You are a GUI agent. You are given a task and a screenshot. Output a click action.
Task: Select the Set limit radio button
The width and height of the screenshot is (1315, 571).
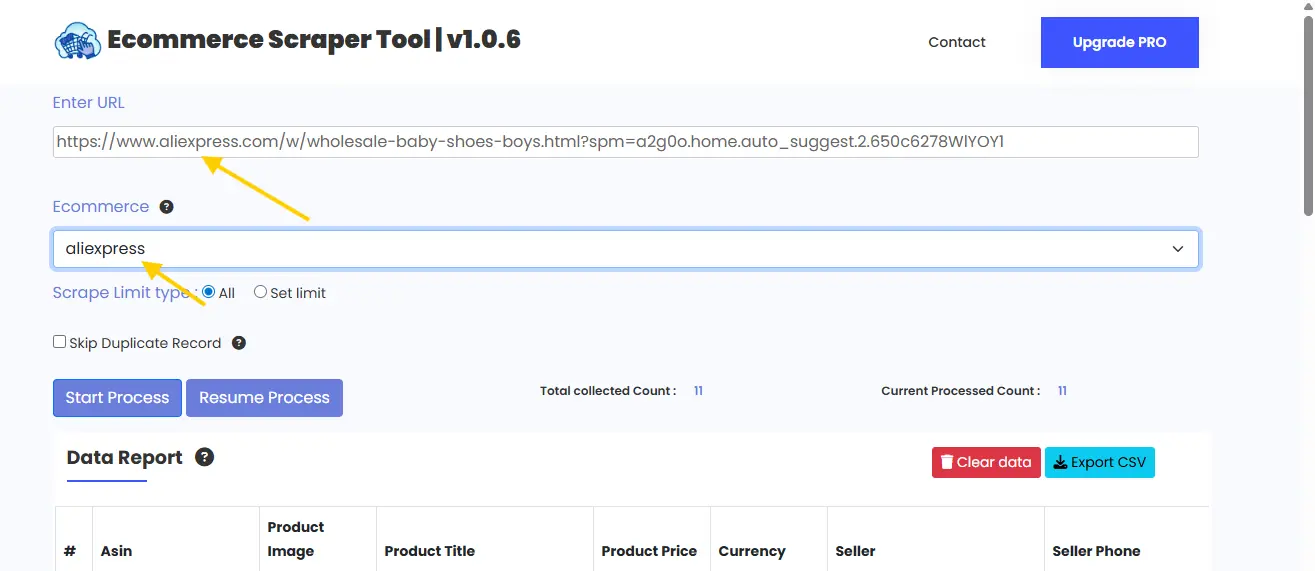pos(260,292)
